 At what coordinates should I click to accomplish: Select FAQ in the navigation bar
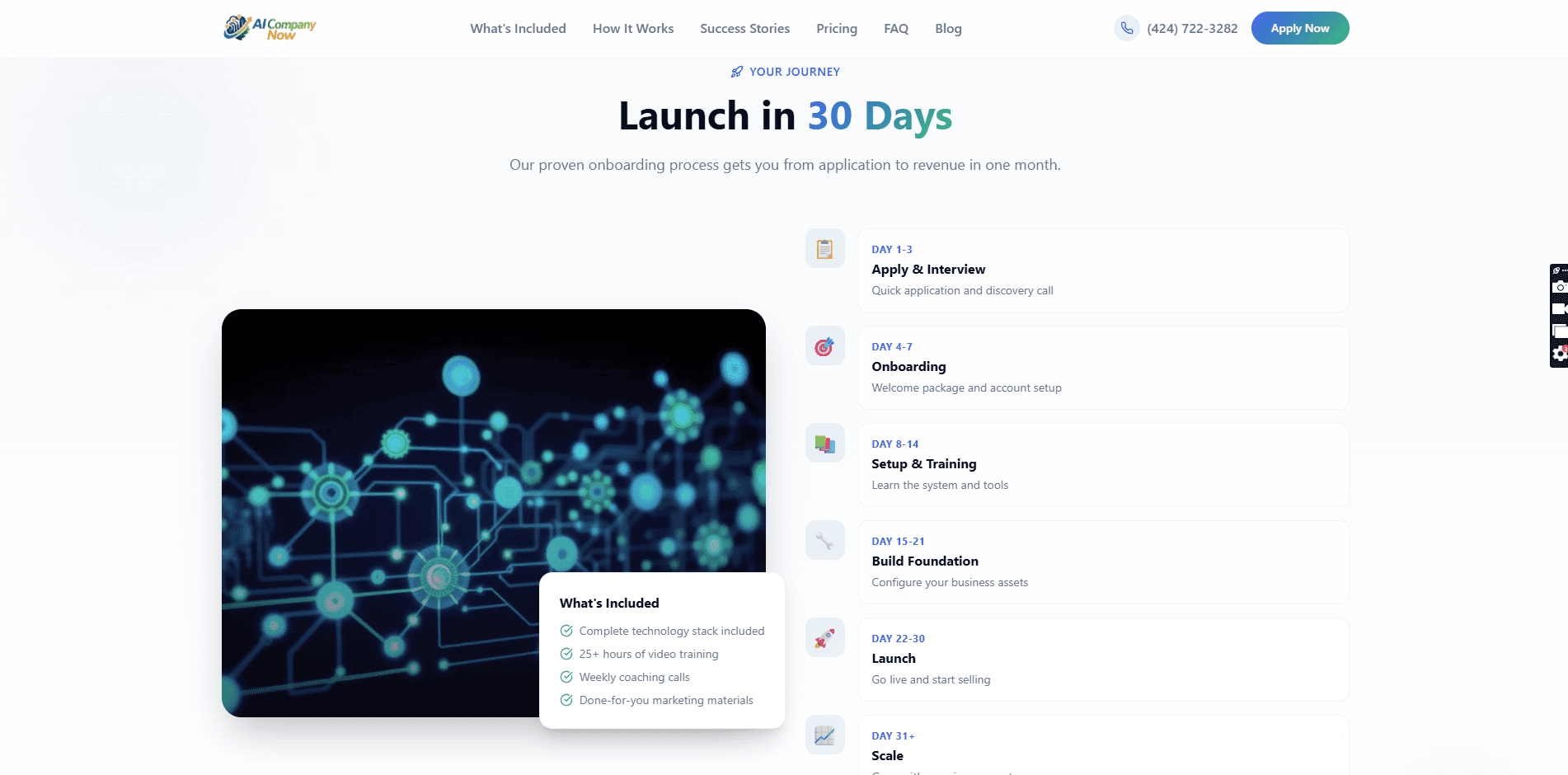click(x=895, y=28)
